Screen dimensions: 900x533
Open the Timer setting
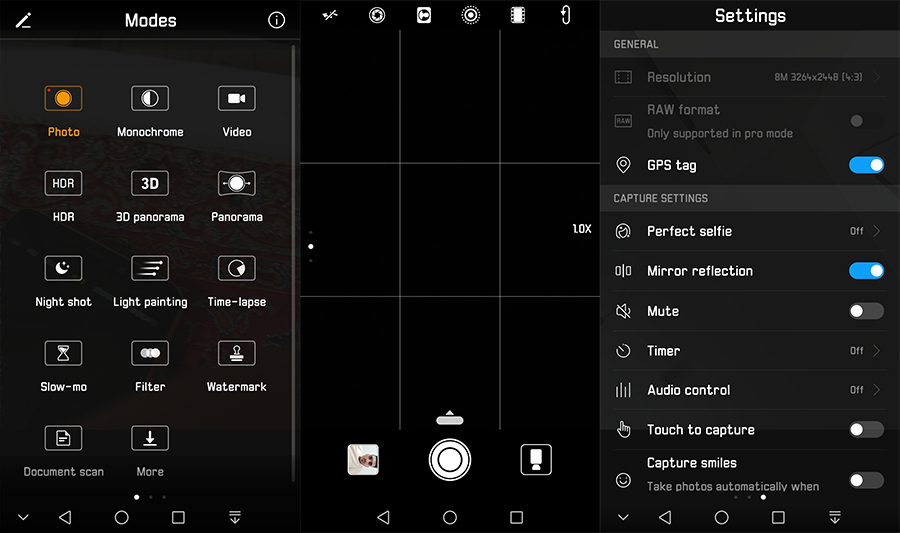point(750,351)
